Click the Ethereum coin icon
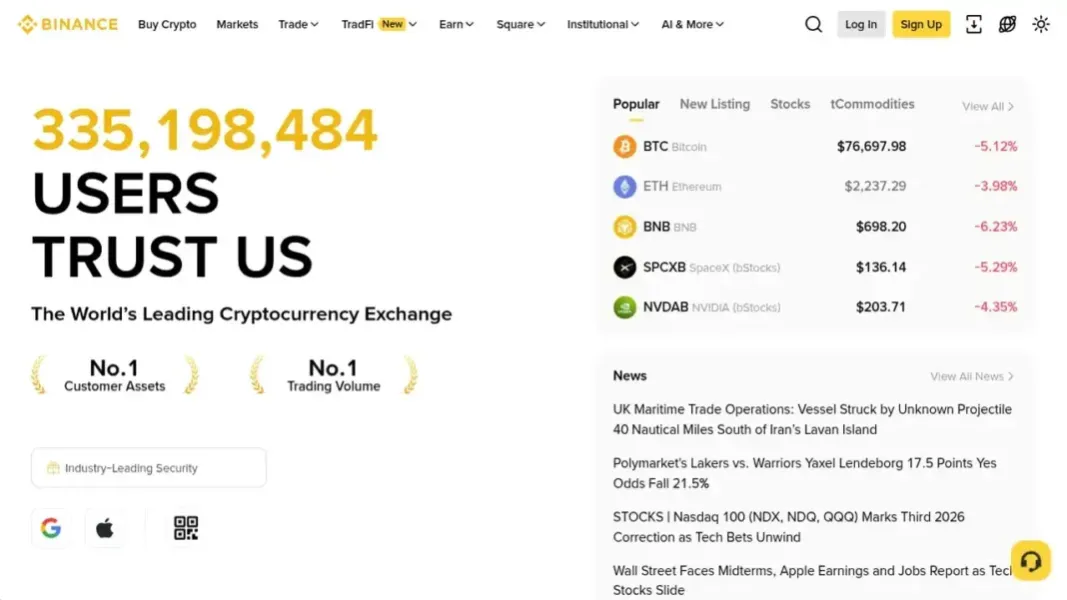This screenshot has width=1067, height=600. (x=624, y=186)
